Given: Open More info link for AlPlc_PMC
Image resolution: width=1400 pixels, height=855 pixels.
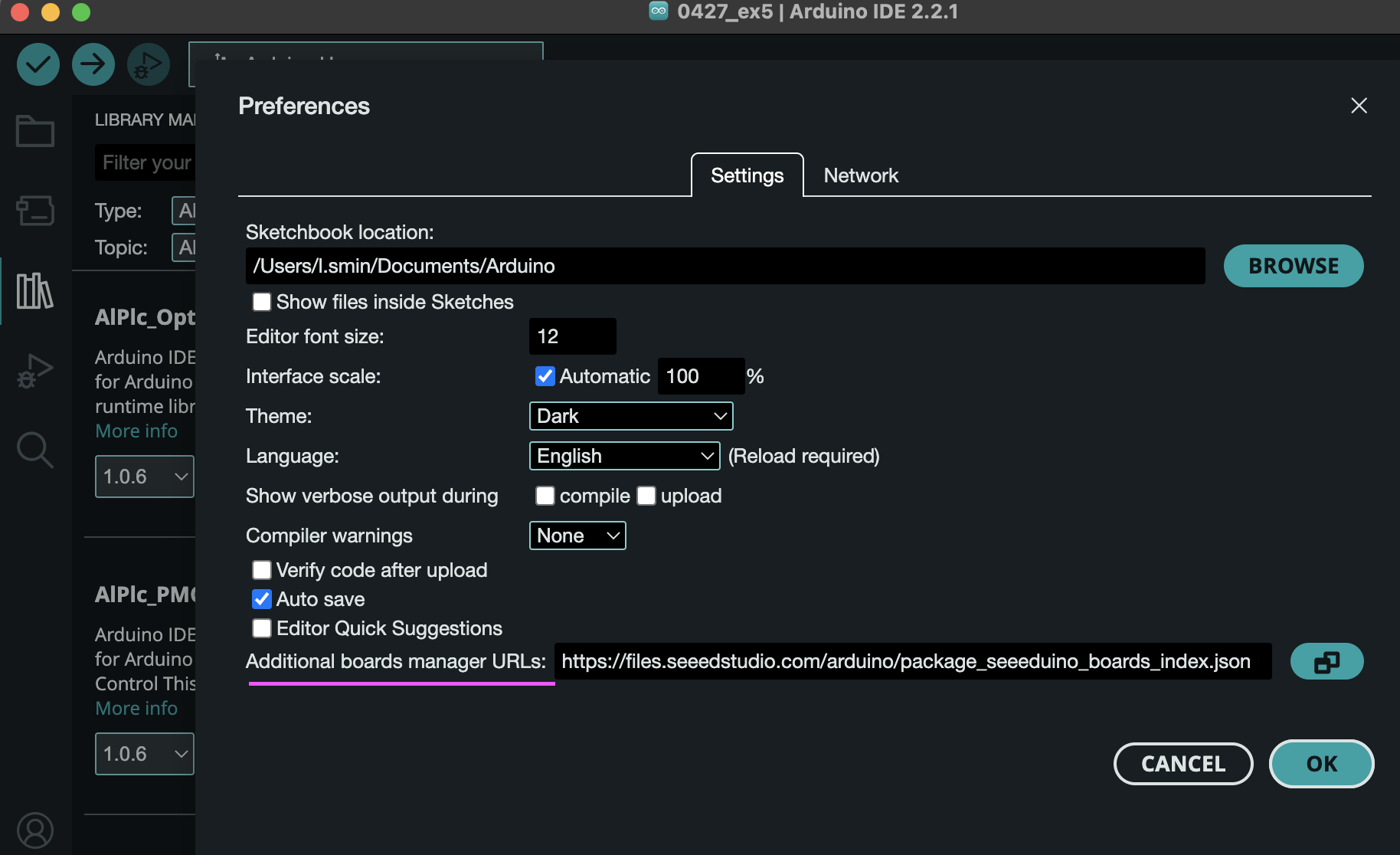Looking at the screenshot, I should [x=136, y=709].
